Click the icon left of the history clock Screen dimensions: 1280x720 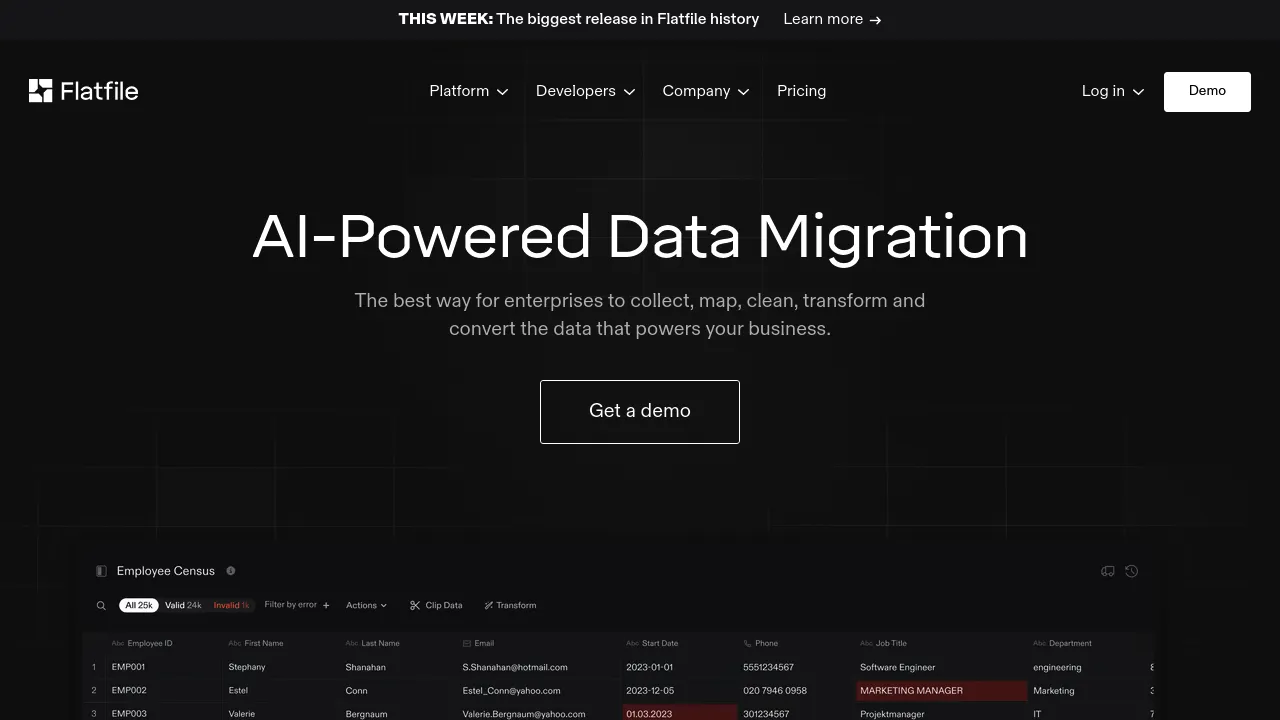(1108, 571)
